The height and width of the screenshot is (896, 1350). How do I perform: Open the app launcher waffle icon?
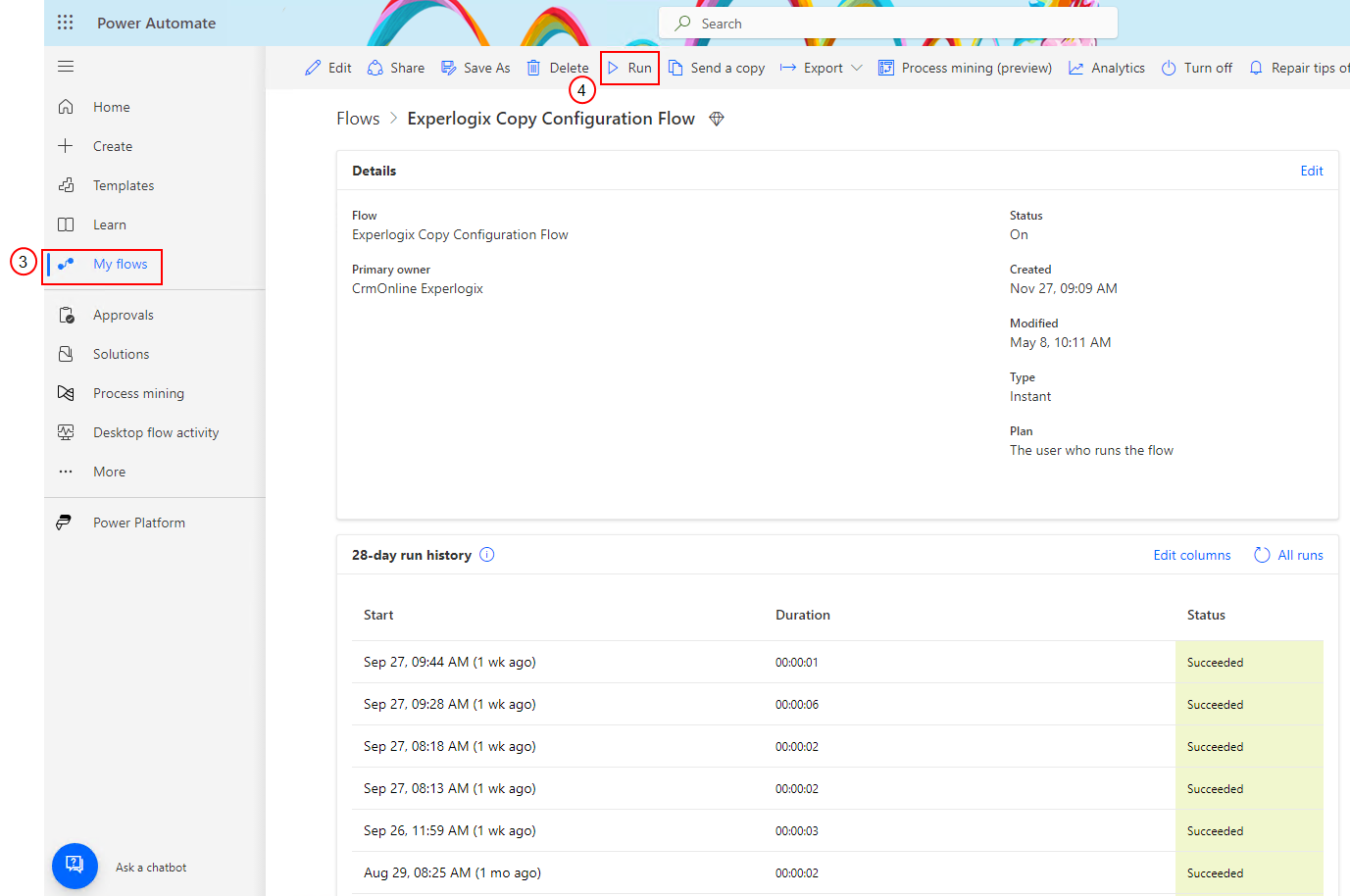coord(66,23)
